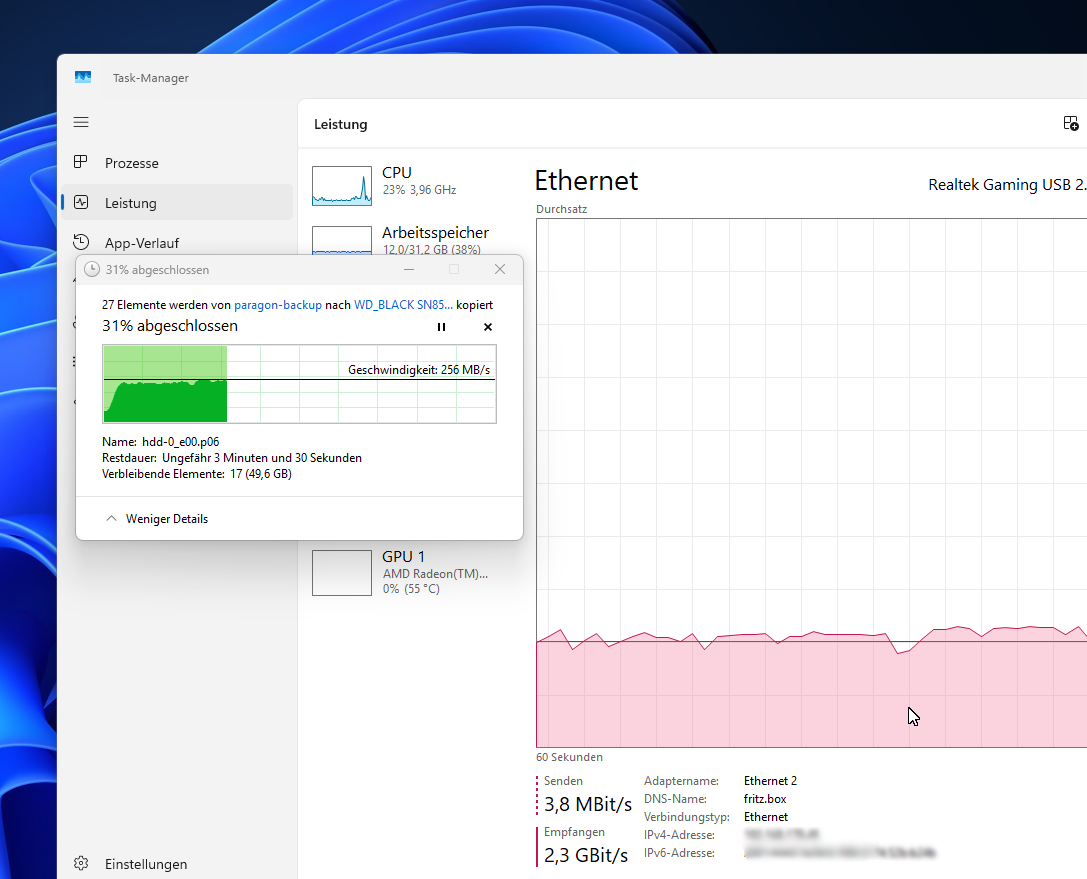
Task: Click the Senden value 3,8 MBit/s
Action: click(x=588, y=804)
